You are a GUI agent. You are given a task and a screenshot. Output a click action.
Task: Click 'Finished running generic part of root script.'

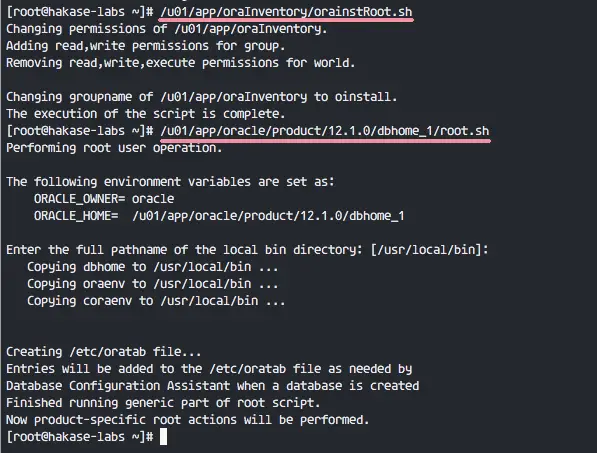[163, 403]
